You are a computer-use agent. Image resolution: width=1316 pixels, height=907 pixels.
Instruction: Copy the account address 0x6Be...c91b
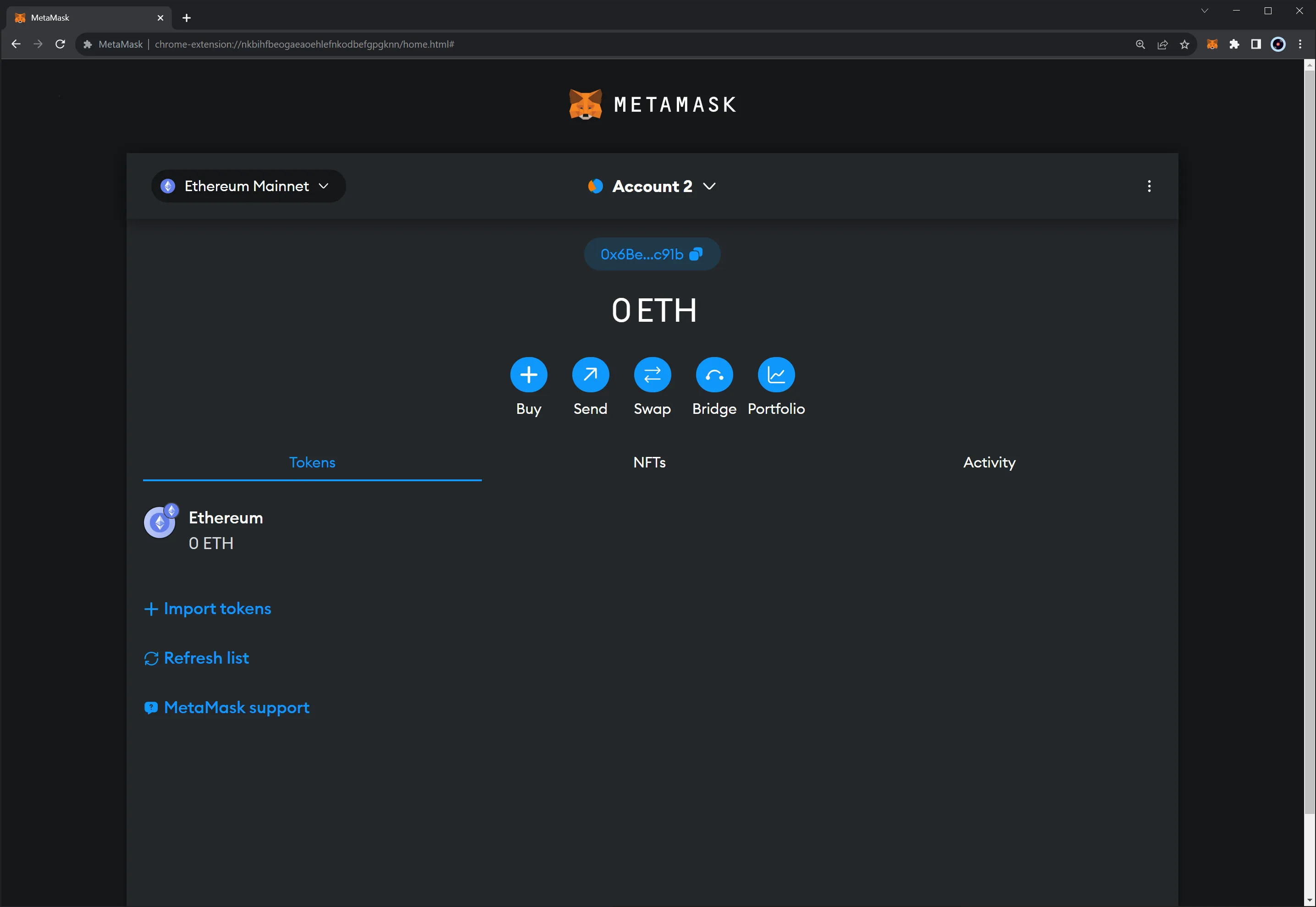click(x=652, y=254)
